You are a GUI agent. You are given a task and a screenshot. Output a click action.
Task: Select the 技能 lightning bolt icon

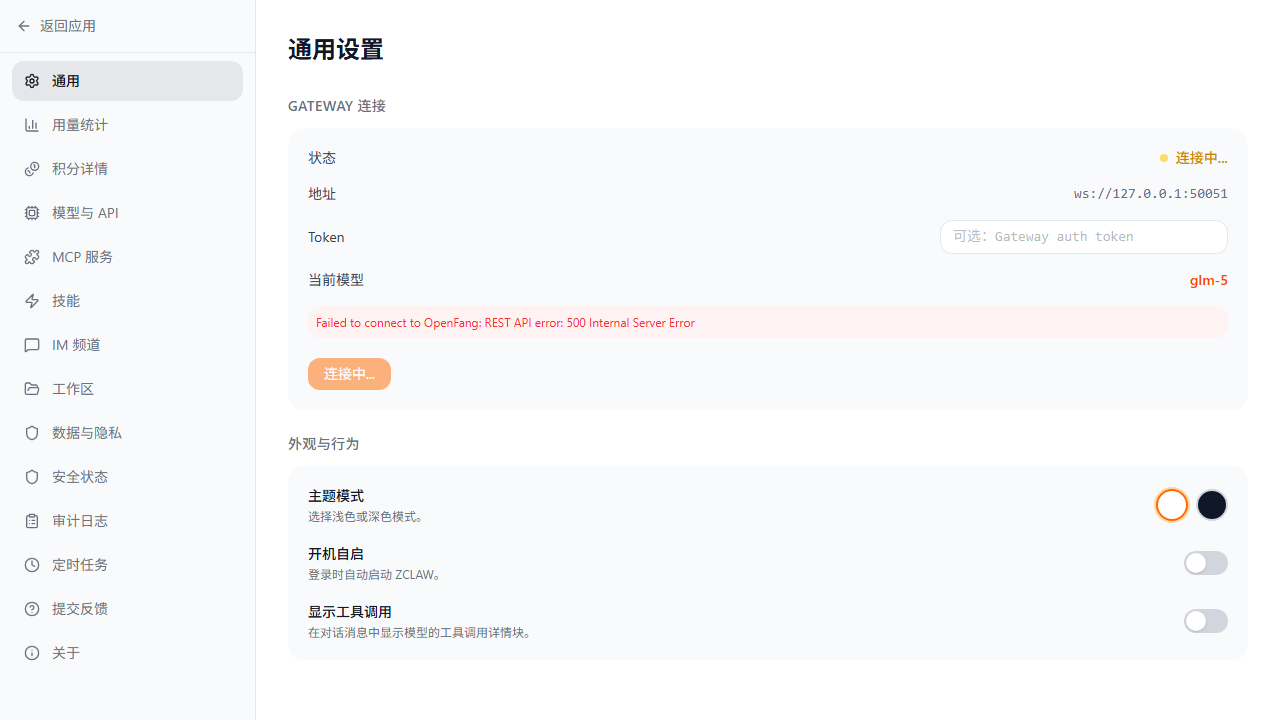click(x=32, y=301)
